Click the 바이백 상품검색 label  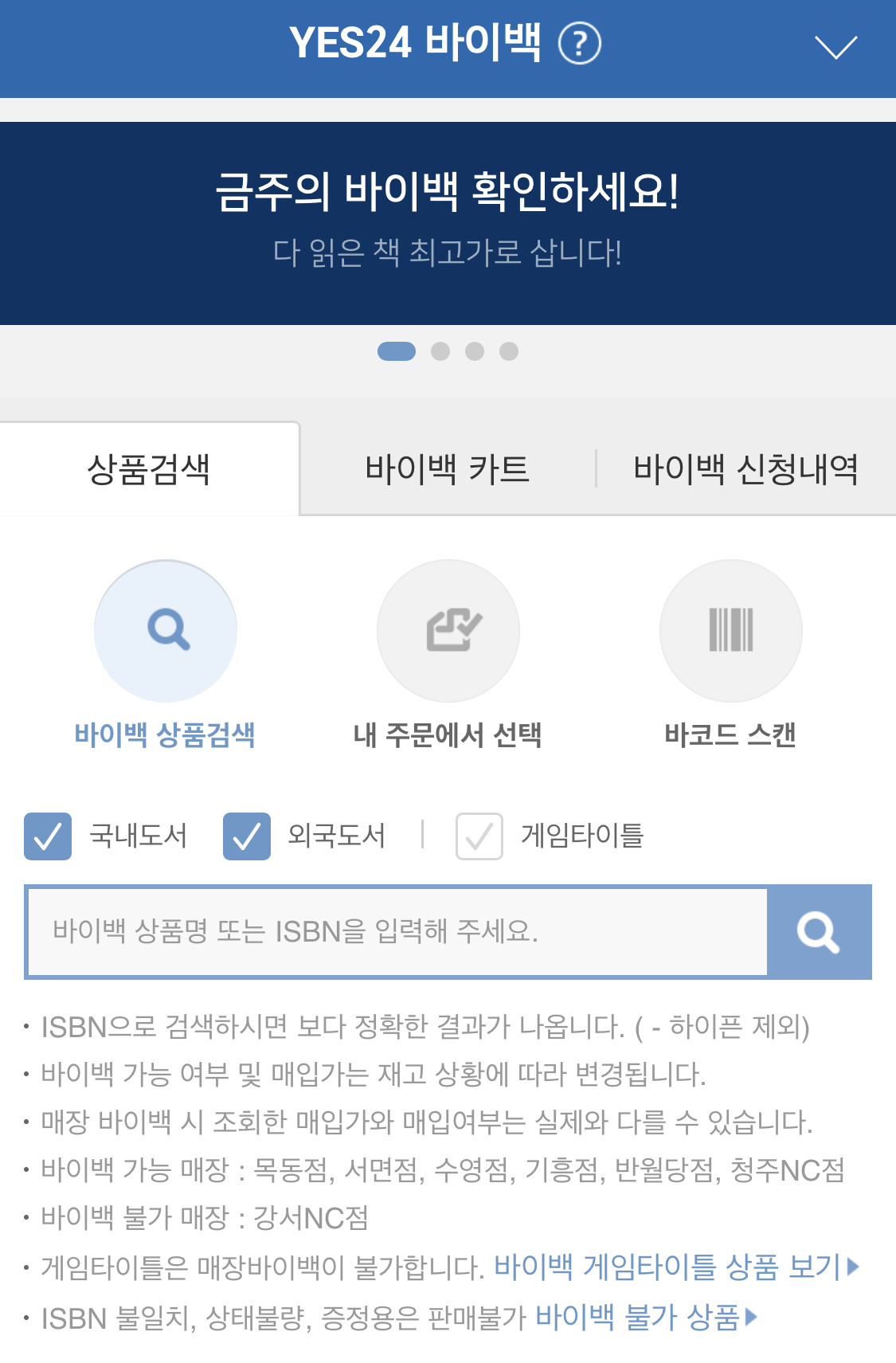(x=165, y=734)
